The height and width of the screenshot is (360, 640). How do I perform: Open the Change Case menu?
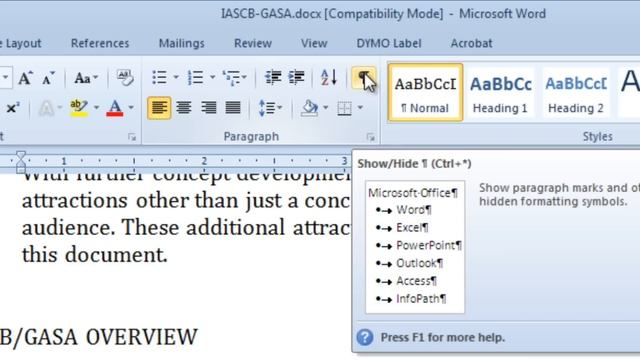(86, 78)
